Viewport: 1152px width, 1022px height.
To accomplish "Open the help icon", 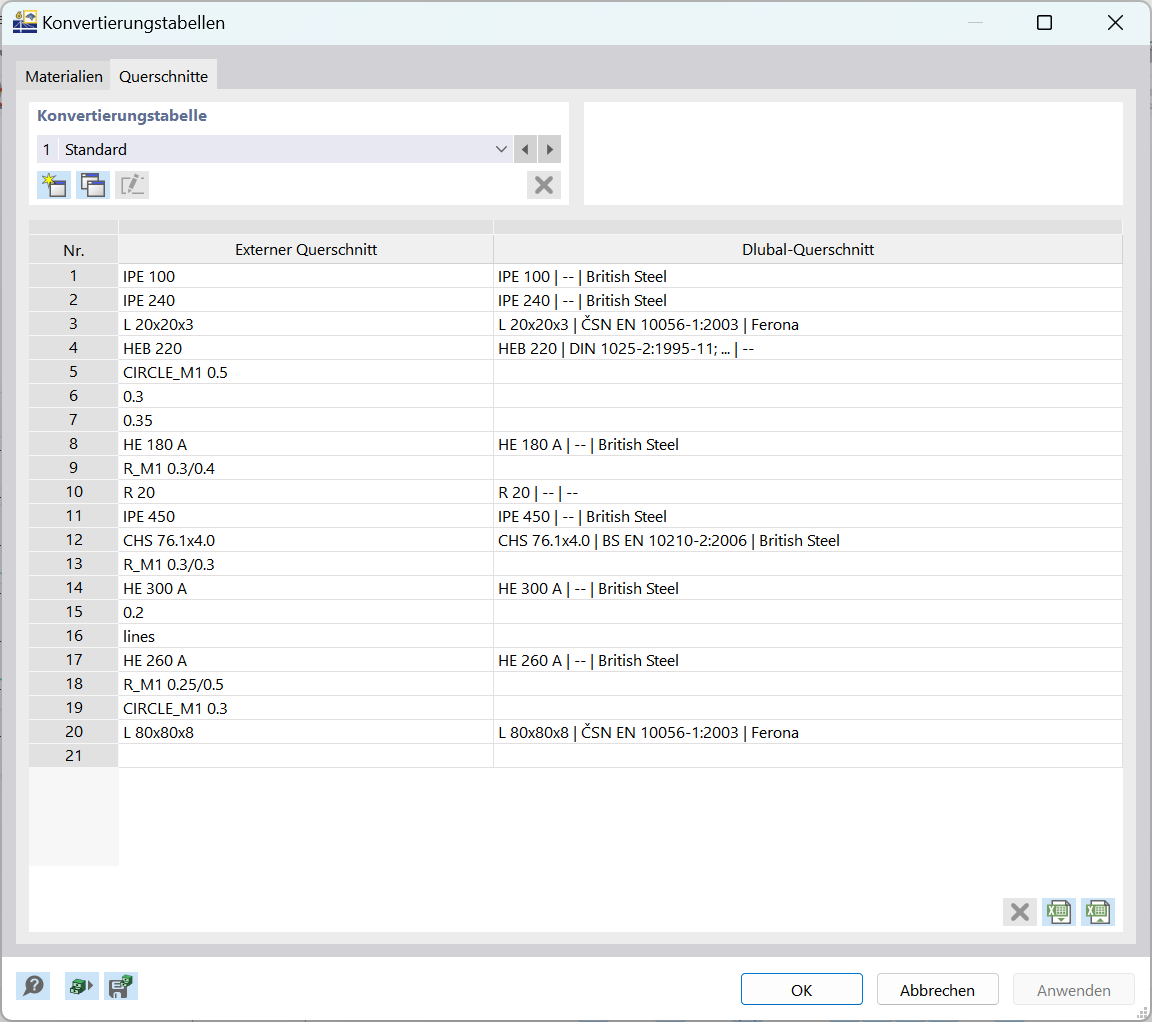I will [x=33, y=986].
